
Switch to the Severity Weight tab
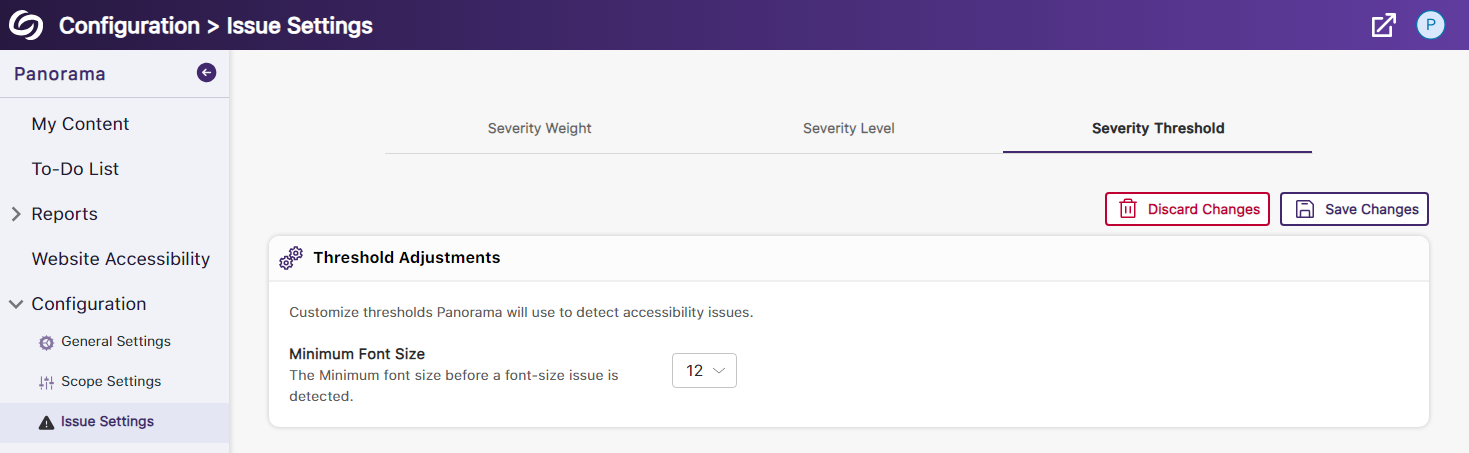(x=539, y=128)
